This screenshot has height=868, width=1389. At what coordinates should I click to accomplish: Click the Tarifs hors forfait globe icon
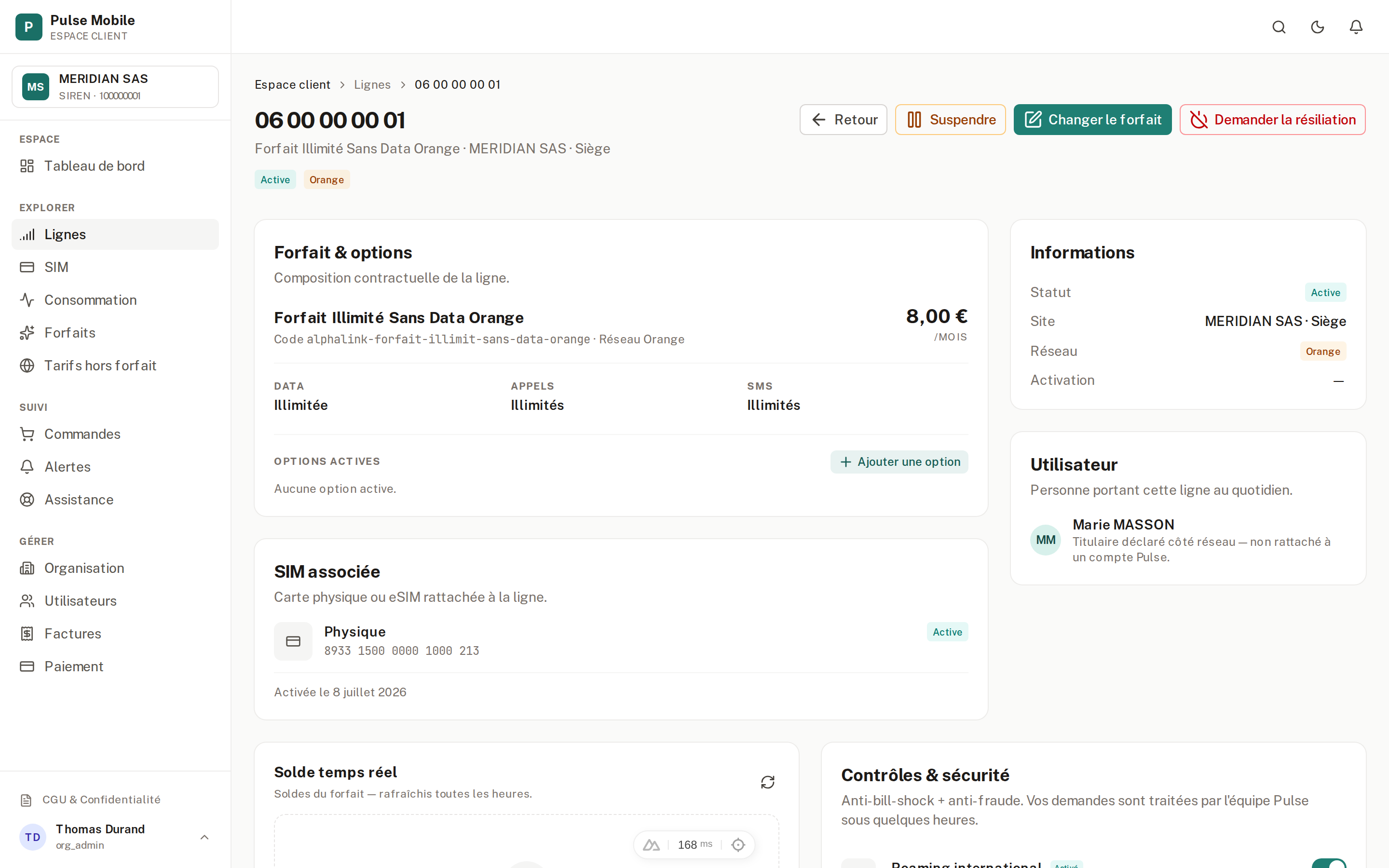[27, 365]
